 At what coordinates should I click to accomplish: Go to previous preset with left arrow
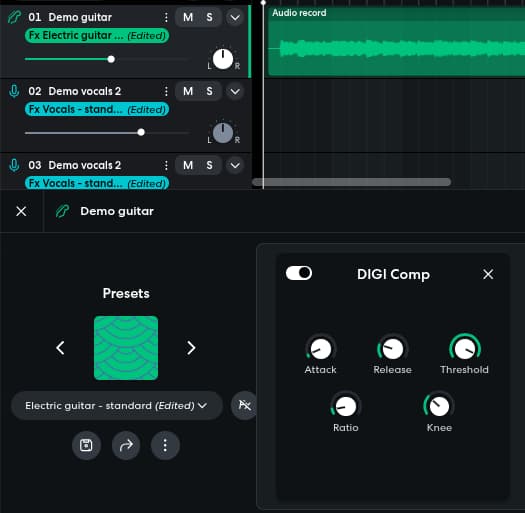click(60, 348)
